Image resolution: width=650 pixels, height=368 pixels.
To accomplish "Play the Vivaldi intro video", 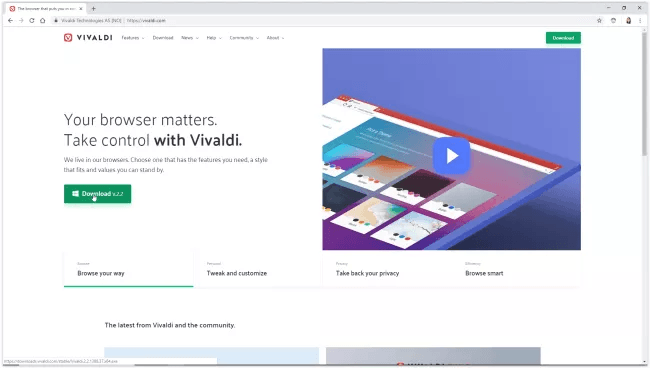I will pyautogui.click(x=451, y=156).
